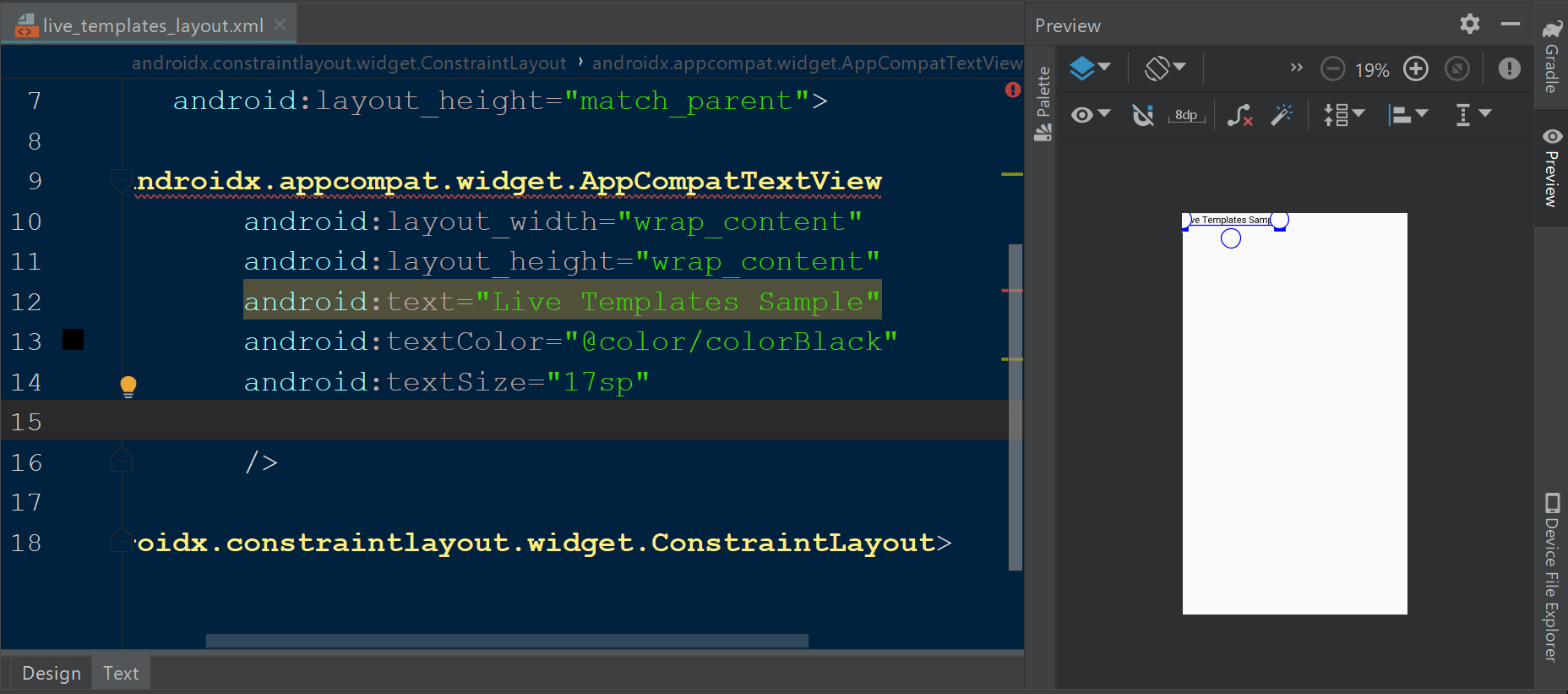Click line number 15 in gutter
1568x694 pixels.
click(26, 422)
